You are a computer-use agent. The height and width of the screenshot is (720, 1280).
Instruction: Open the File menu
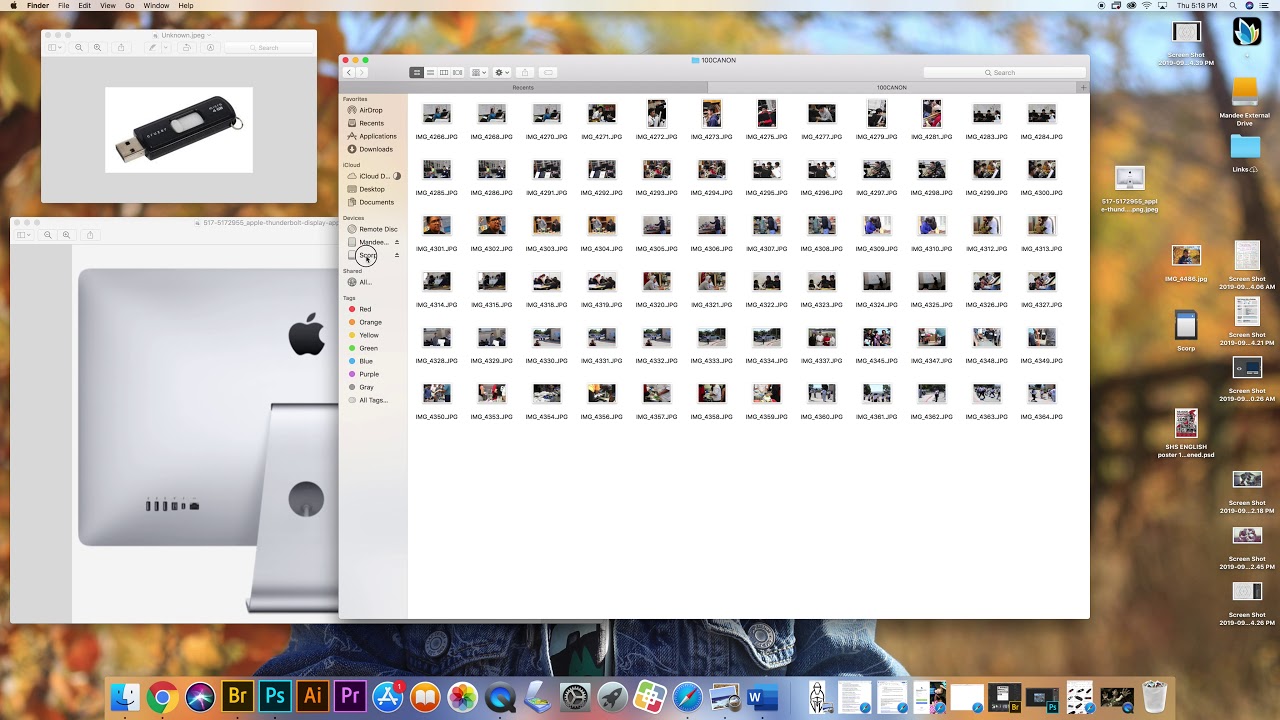point(64,6)
